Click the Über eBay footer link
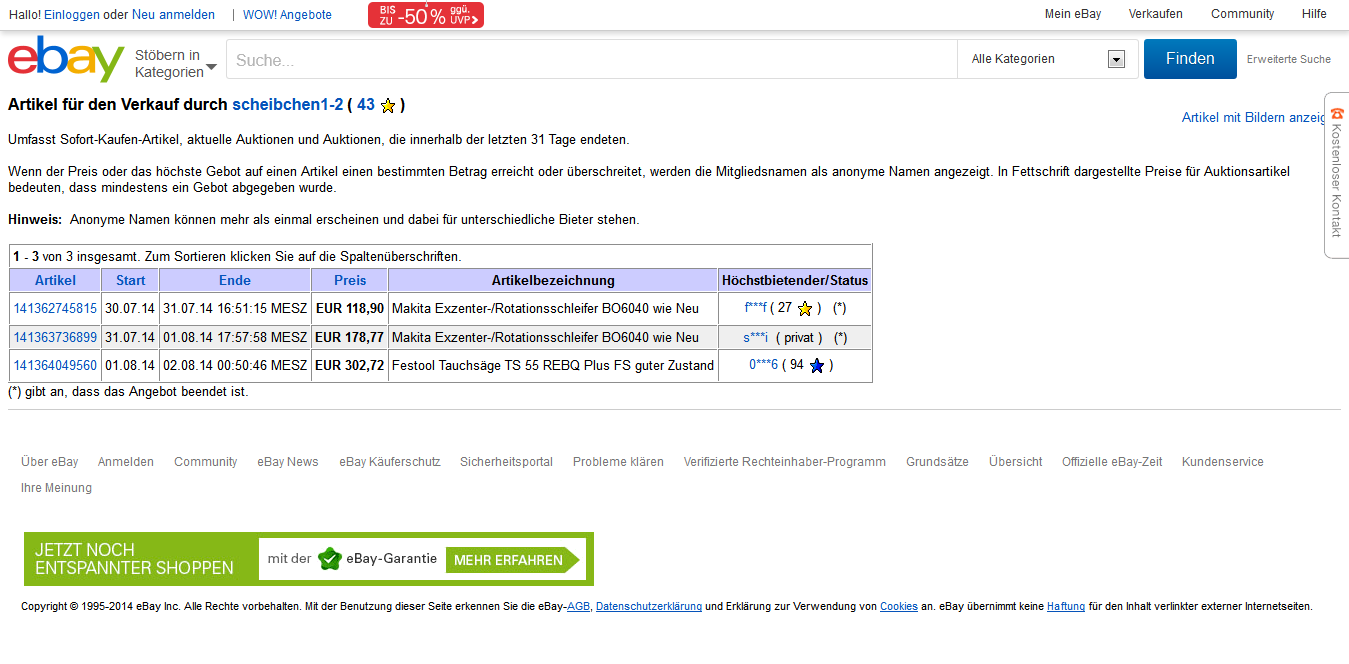Viewport: 1349px width, 664px height. click(50, 462)
